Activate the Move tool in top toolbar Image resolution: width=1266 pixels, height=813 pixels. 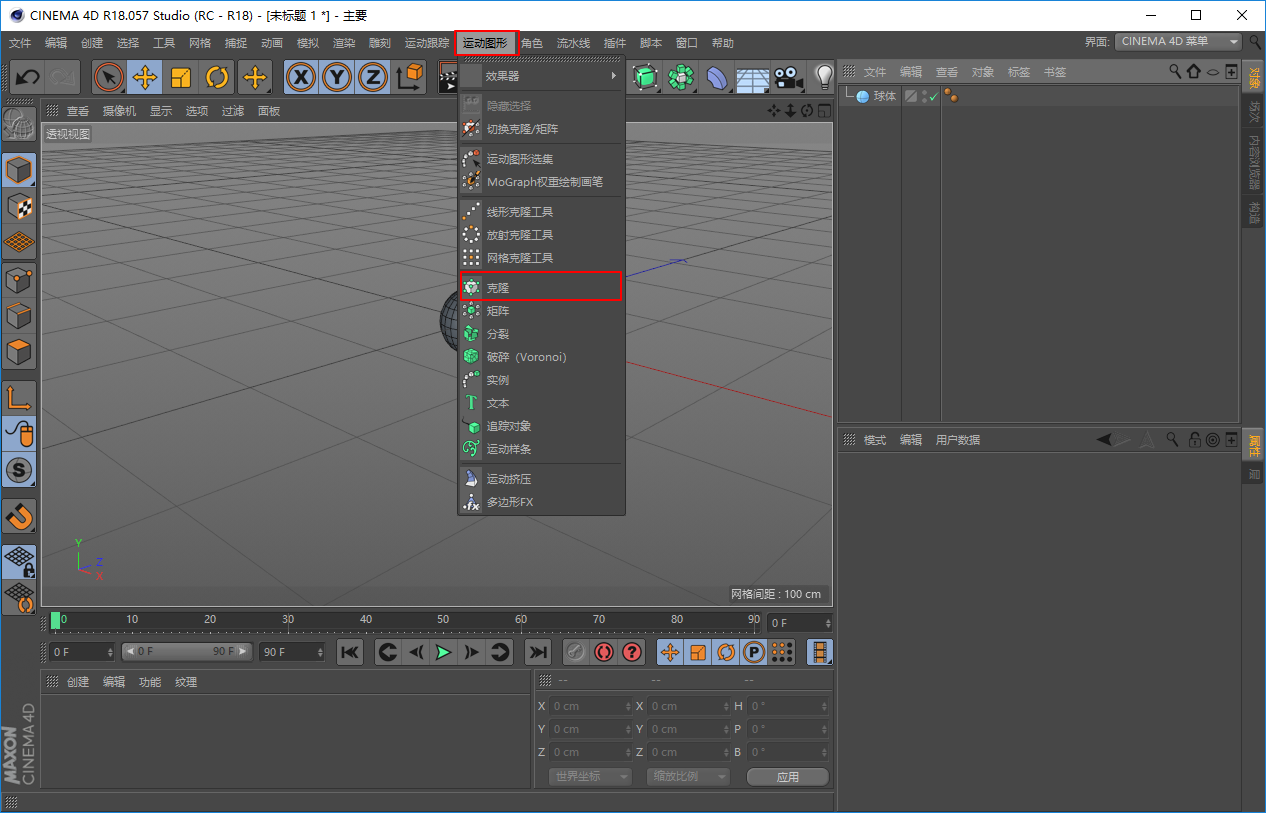(145, 77)
